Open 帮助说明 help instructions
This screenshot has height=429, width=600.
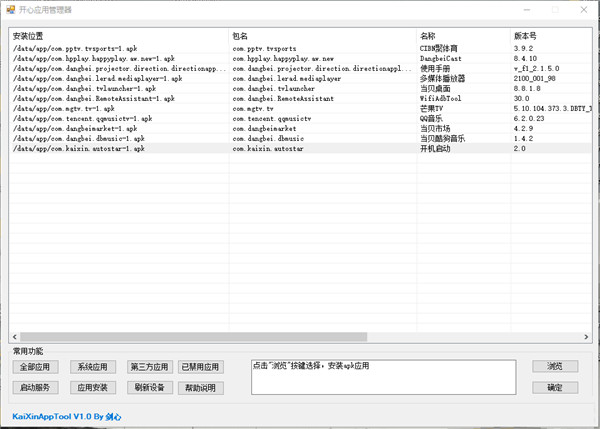(x=198, y=388)
